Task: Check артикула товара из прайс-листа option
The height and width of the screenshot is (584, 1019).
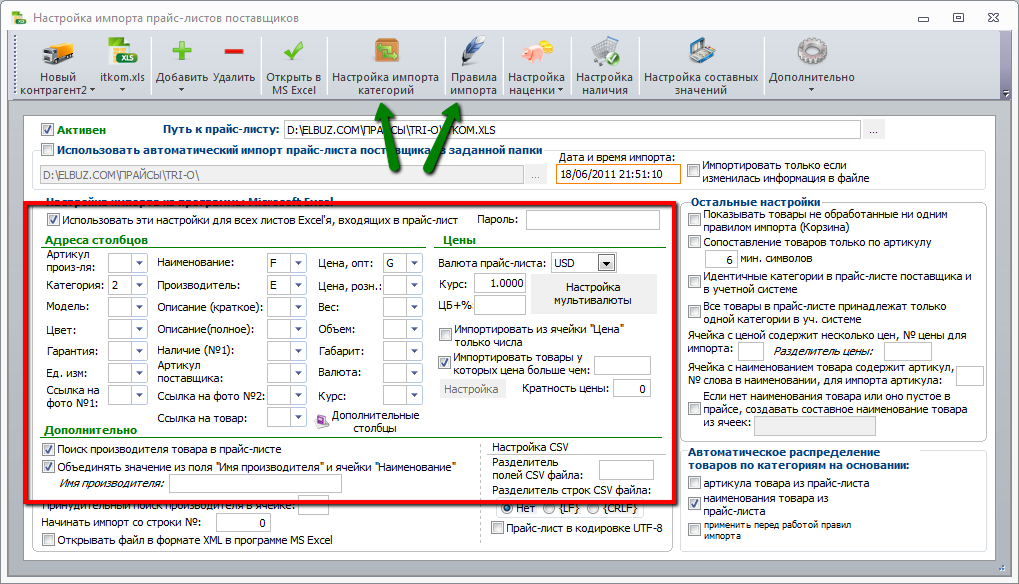Action: [x=694, y=483]
